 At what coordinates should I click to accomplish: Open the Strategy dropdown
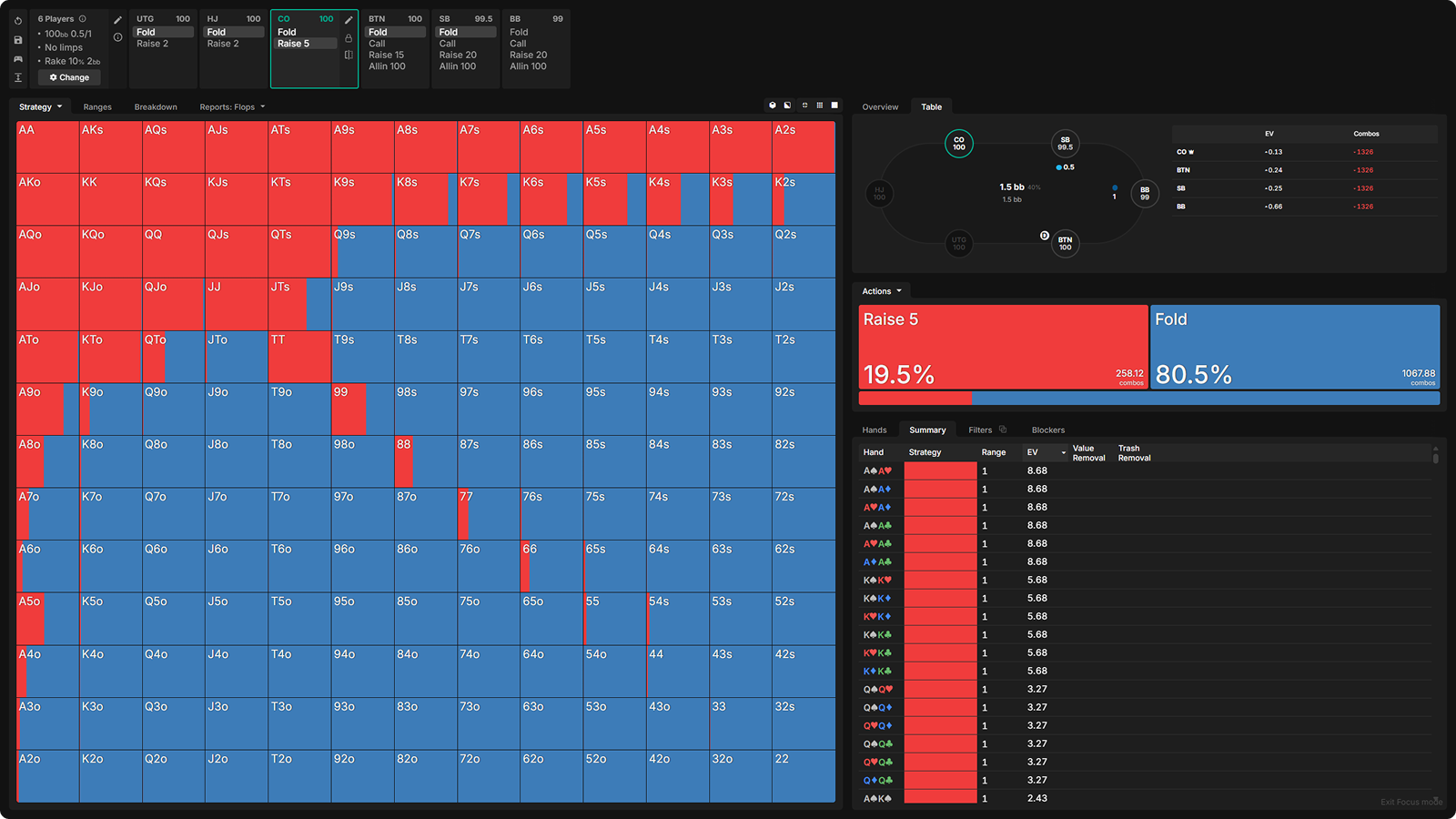point(41,106)
